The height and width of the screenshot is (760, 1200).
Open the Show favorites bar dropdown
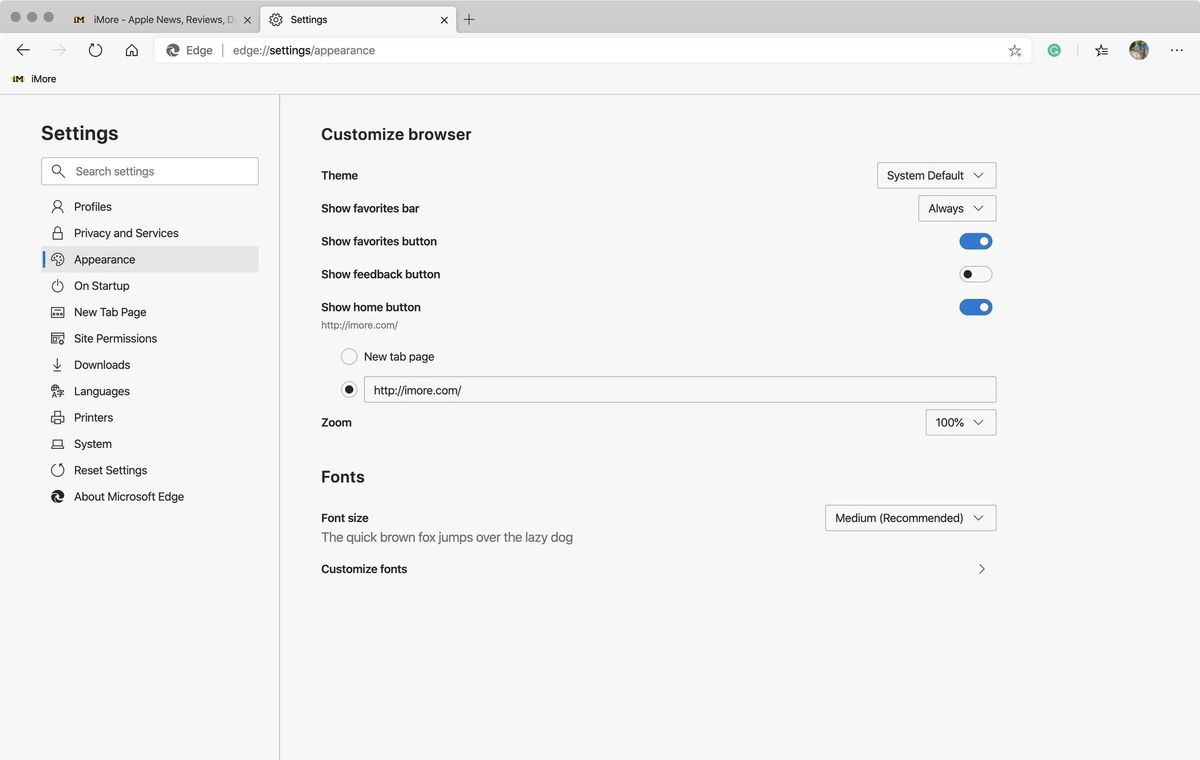956,208
